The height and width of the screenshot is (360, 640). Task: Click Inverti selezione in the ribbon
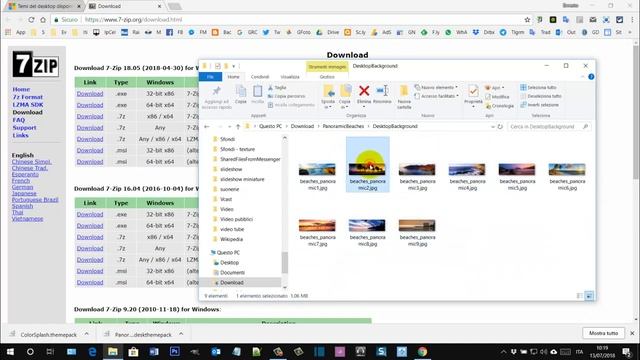point(539,105)
